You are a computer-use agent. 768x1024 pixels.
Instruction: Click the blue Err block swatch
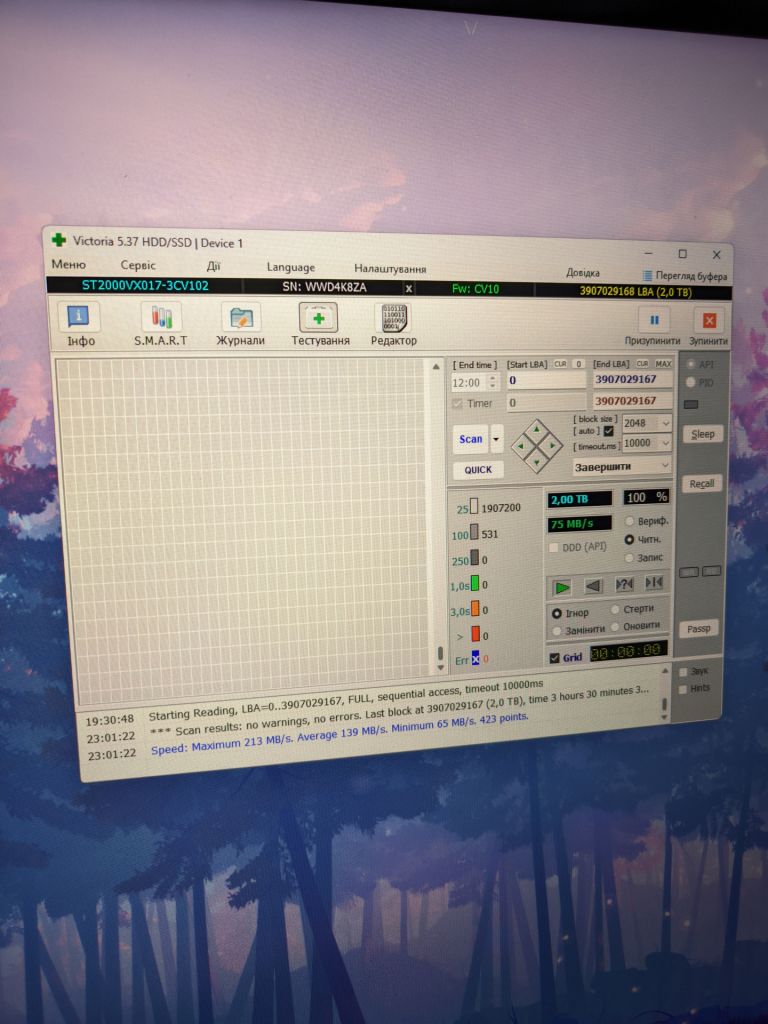coord(475,658)
